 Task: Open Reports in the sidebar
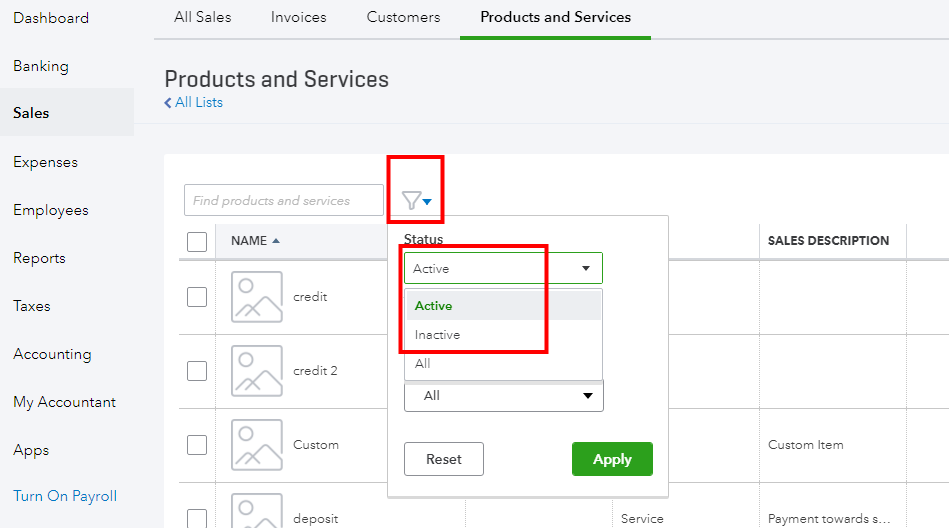pos(39,258)
